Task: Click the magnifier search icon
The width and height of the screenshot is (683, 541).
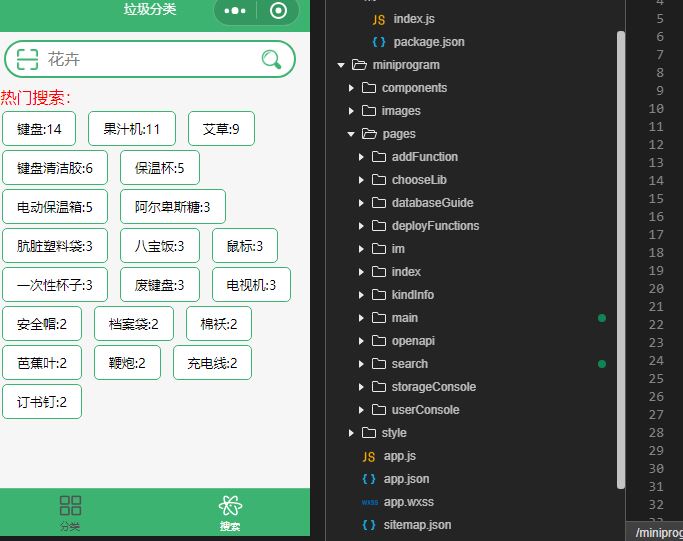Action: pos(271,59)
